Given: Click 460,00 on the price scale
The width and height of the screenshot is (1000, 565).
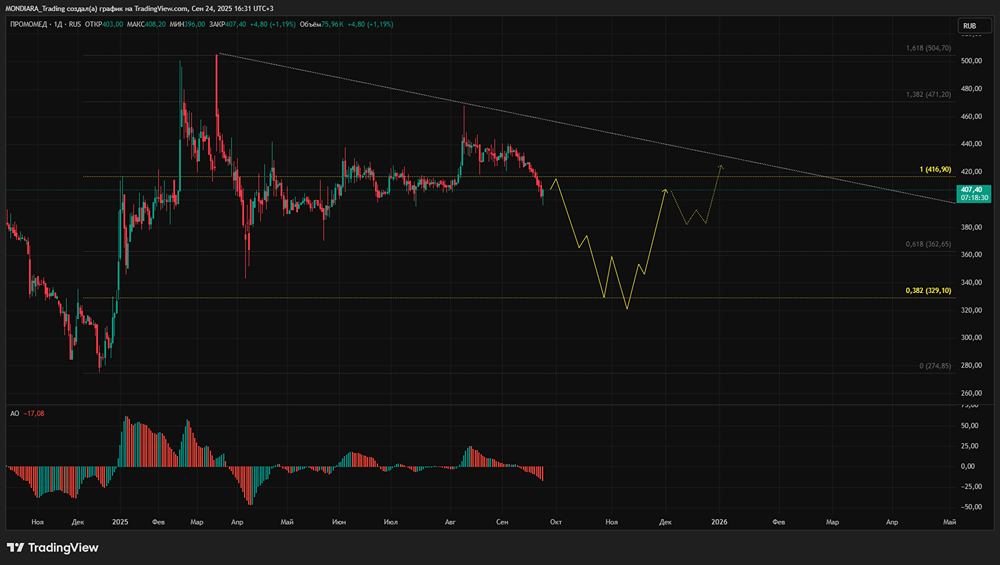Looking at the screenshot, I should (971, 116).
